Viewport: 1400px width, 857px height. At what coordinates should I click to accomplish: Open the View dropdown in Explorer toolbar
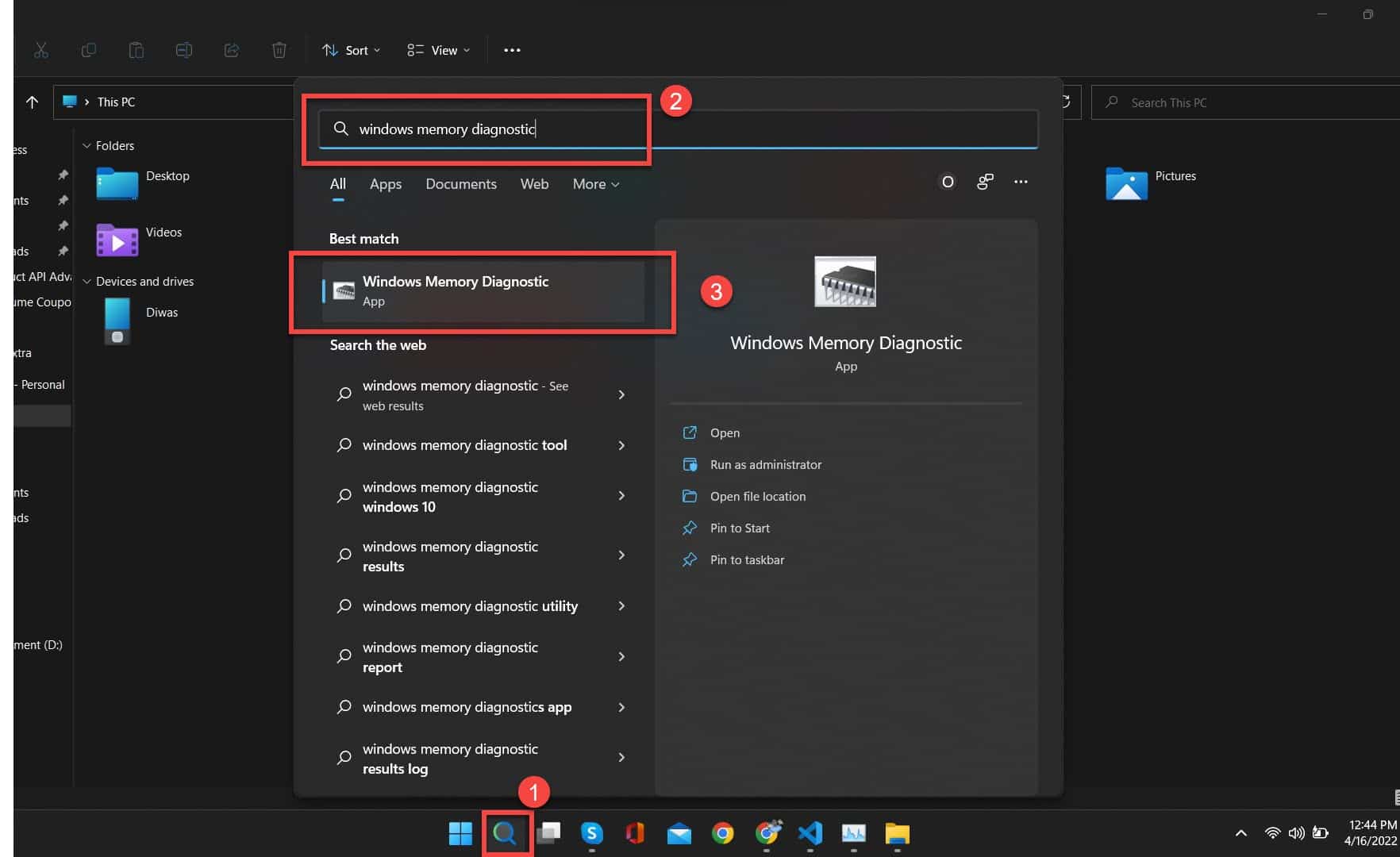pyautogui.click(x=438, y=50)
